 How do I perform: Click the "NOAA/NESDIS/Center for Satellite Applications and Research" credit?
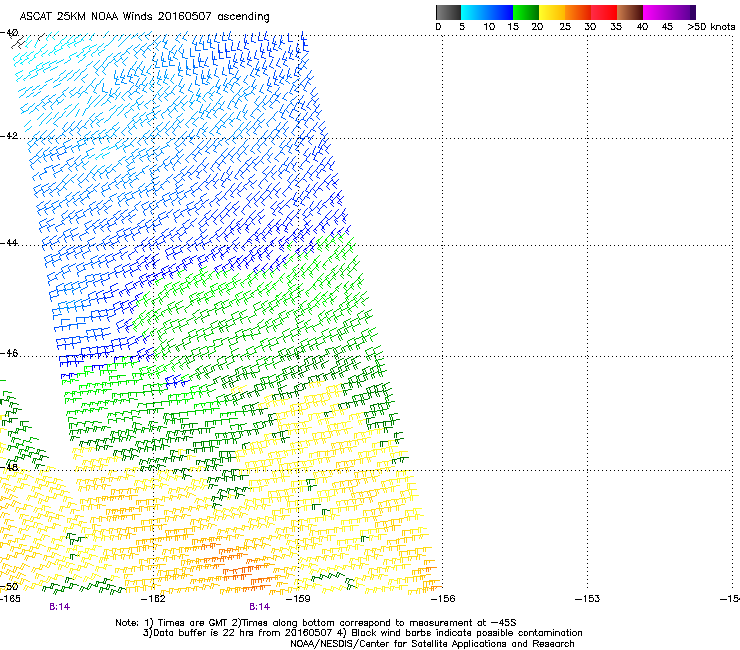click(x=432, y=644)
